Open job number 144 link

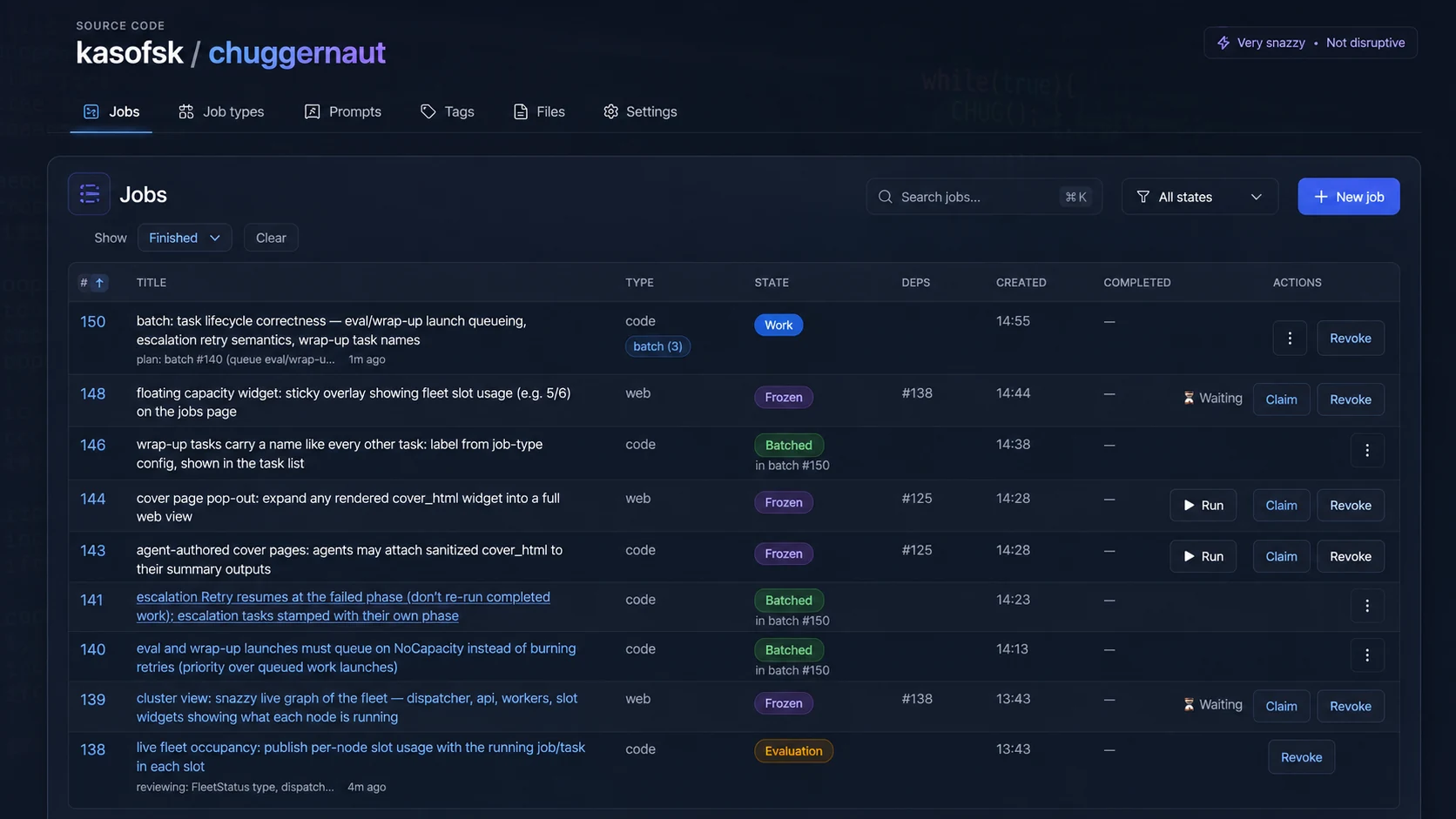tap(93, 500)
